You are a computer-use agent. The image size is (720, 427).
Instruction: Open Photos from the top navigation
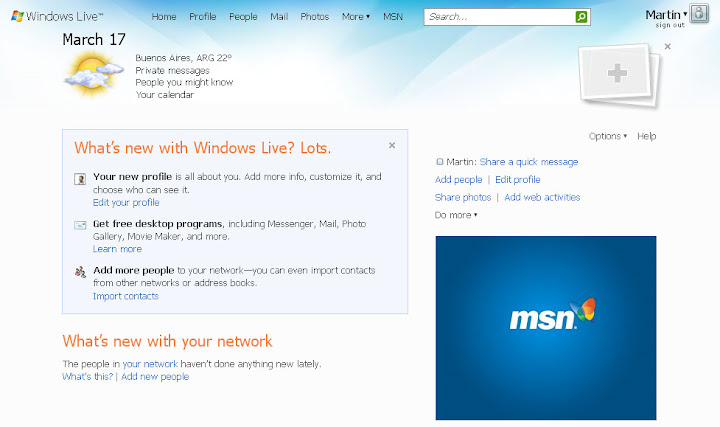[x=315, y=17]
